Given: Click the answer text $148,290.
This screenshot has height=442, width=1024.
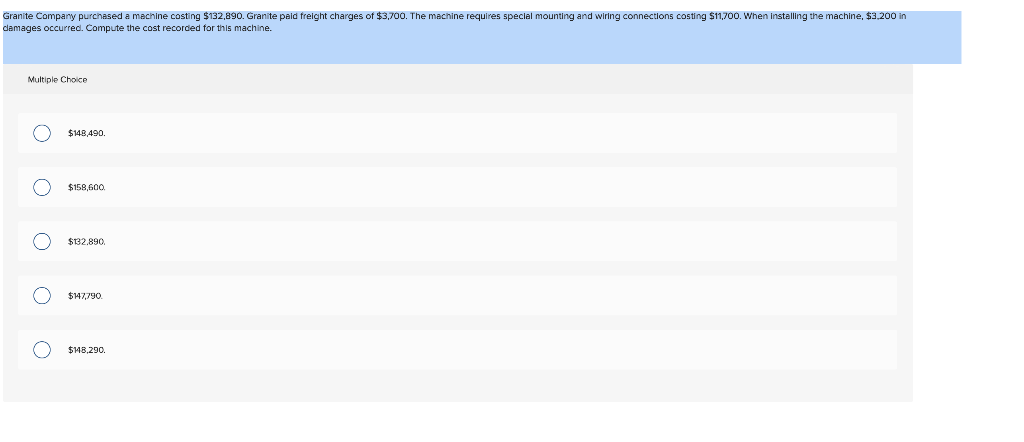Looking at the screenshot, I should [x=86, y=350].
